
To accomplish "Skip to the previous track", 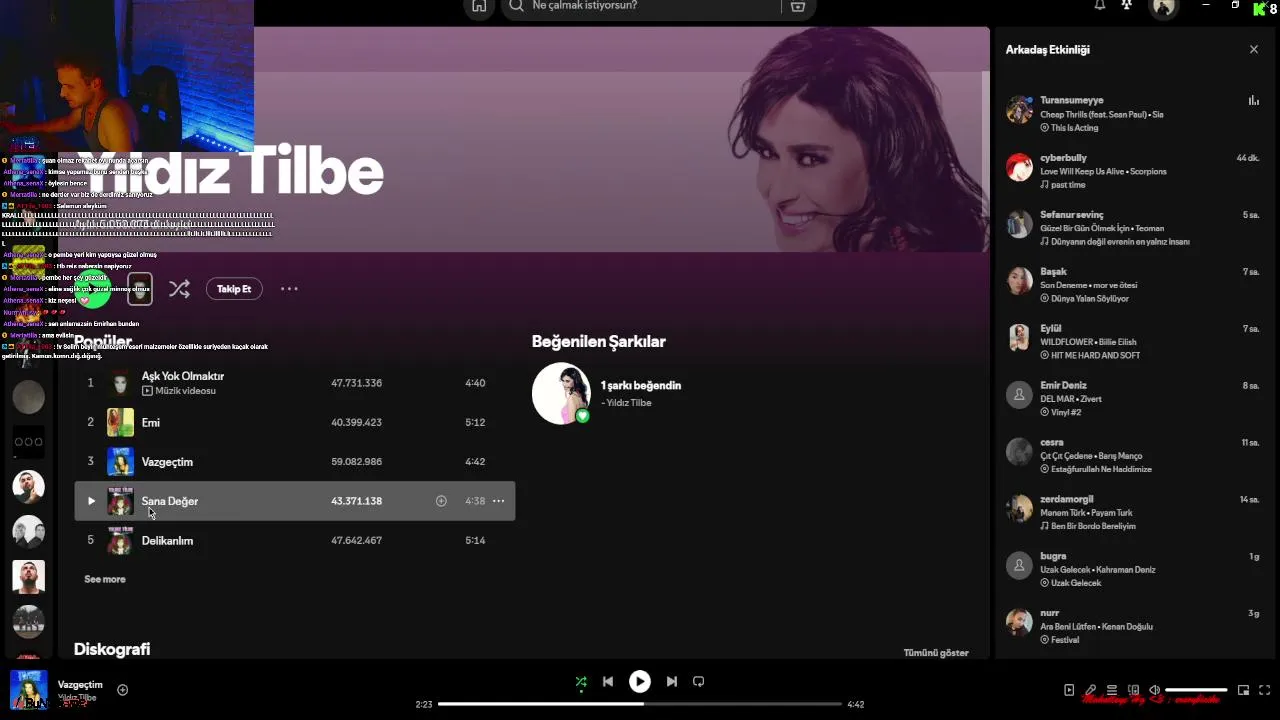I will click(608, 682).
